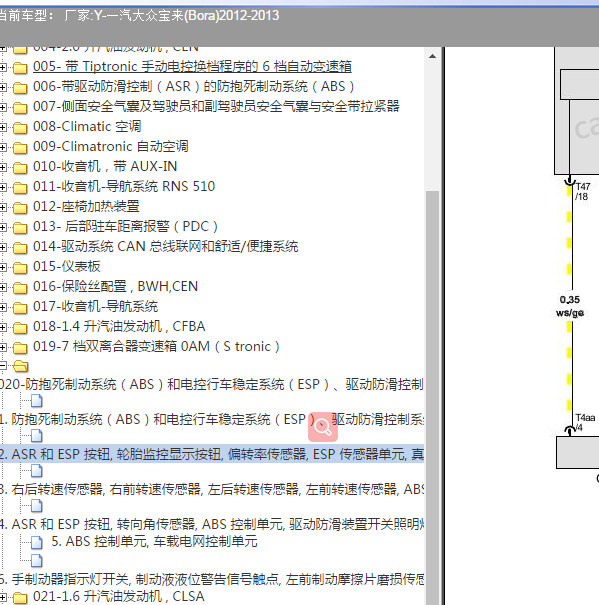Click T47/18 connector label in diagram
Image resolution: width=599 pixels, height=605 pixels.
click(582, 192)
